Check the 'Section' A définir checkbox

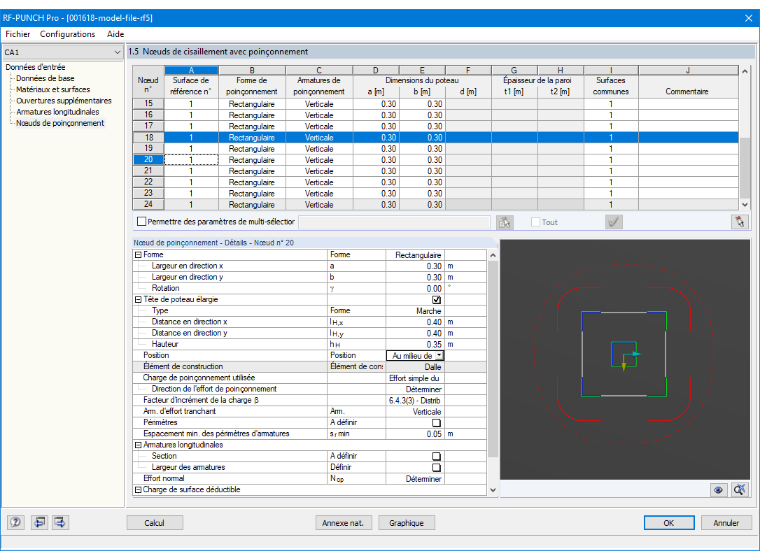pyautogui.click(x=436, y=456)
